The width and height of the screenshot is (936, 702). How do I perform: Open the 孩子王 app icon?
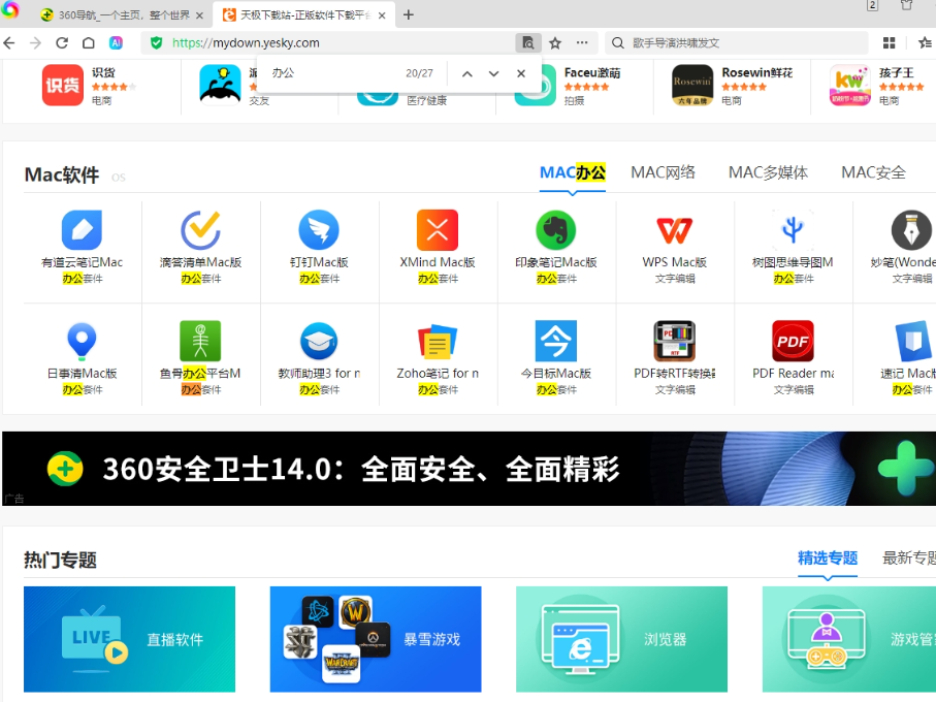(850, 85)
